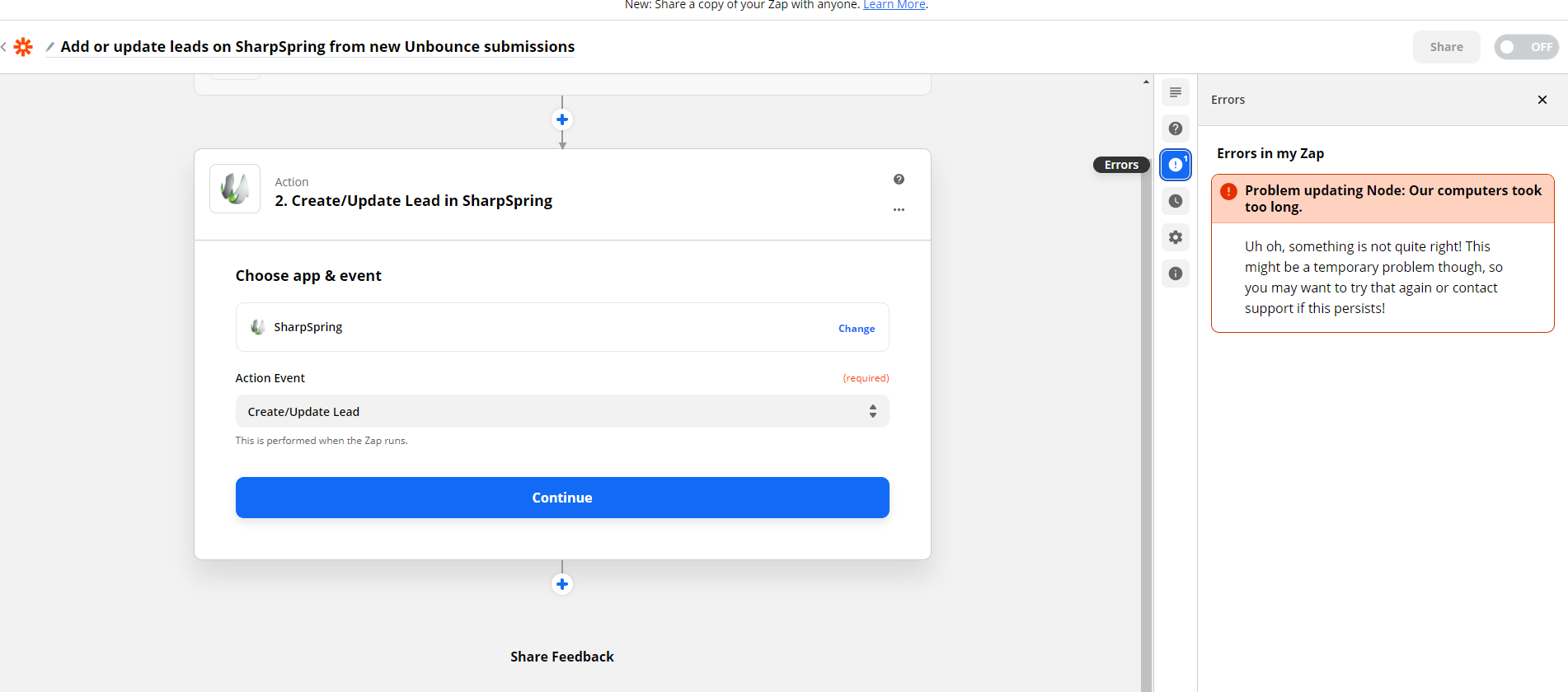The height and width of the screenshot is (692, 1568).
Task: Add a step with plus above action
Action: [x=562, y=119]
